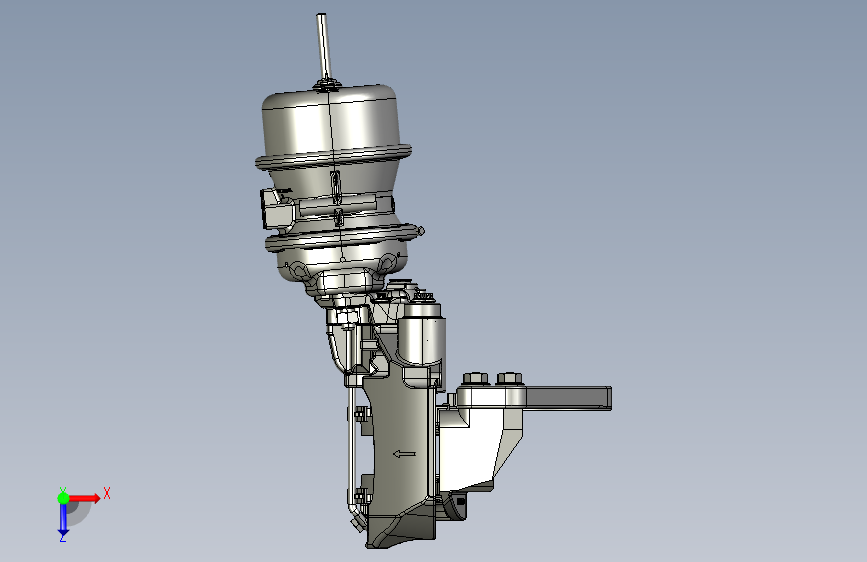Select the upper dome of the brake chamber
This screenshot has height=562, width=867.
click(333, 122)
